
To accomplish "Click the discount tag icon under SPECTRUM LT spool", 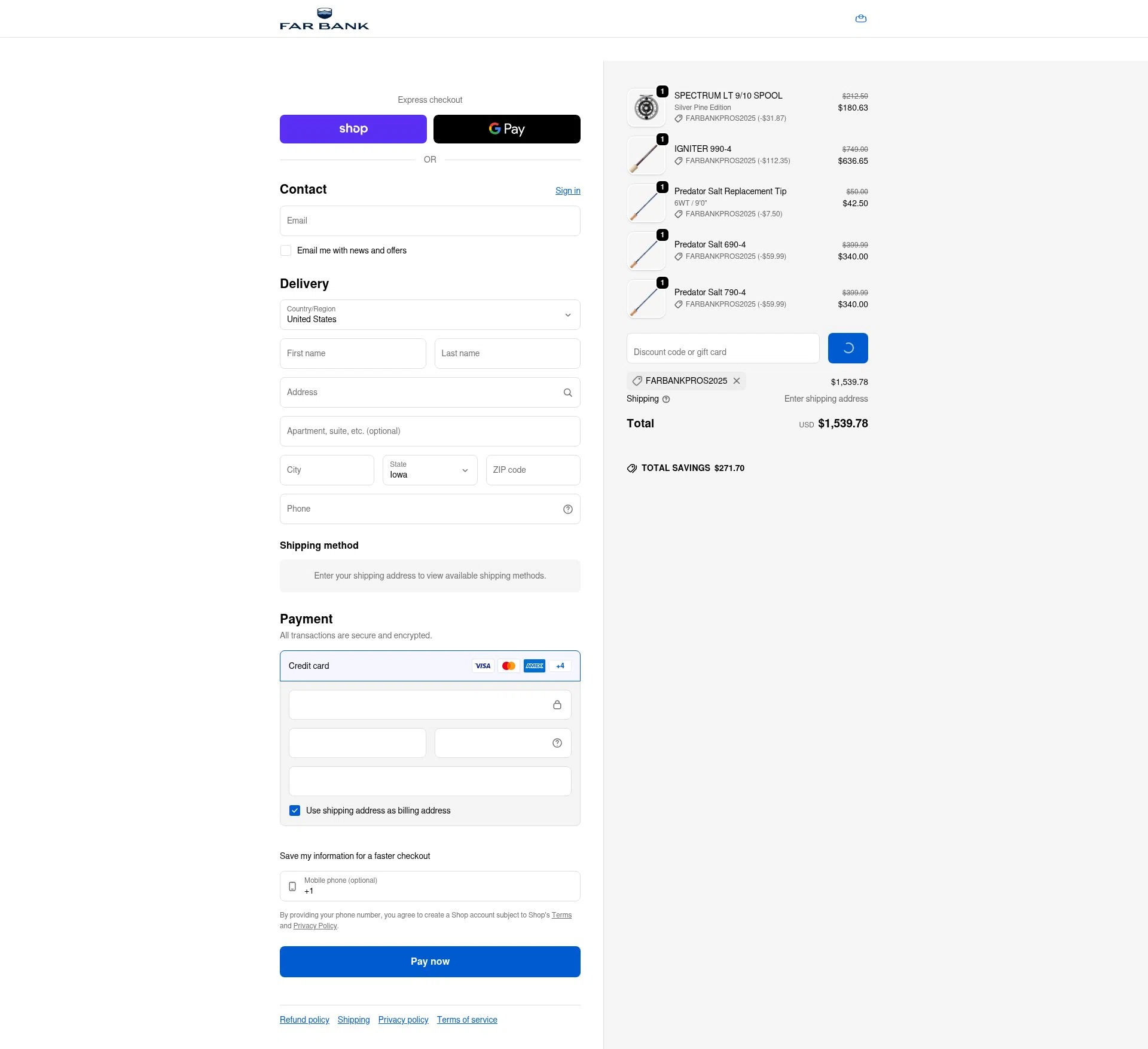I will 679,118.
